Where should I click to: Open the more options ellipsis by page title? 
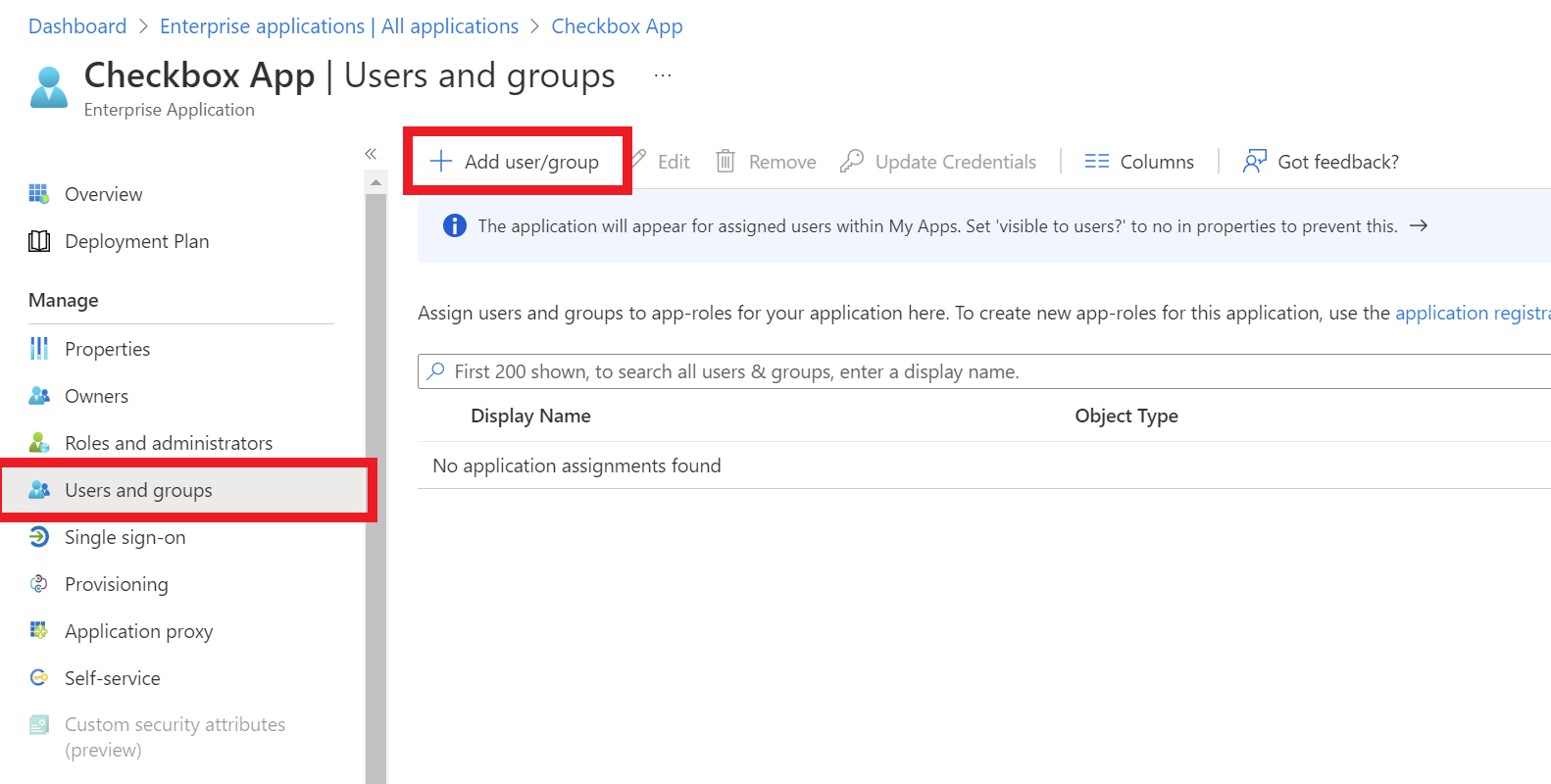(x=663, y=75)
